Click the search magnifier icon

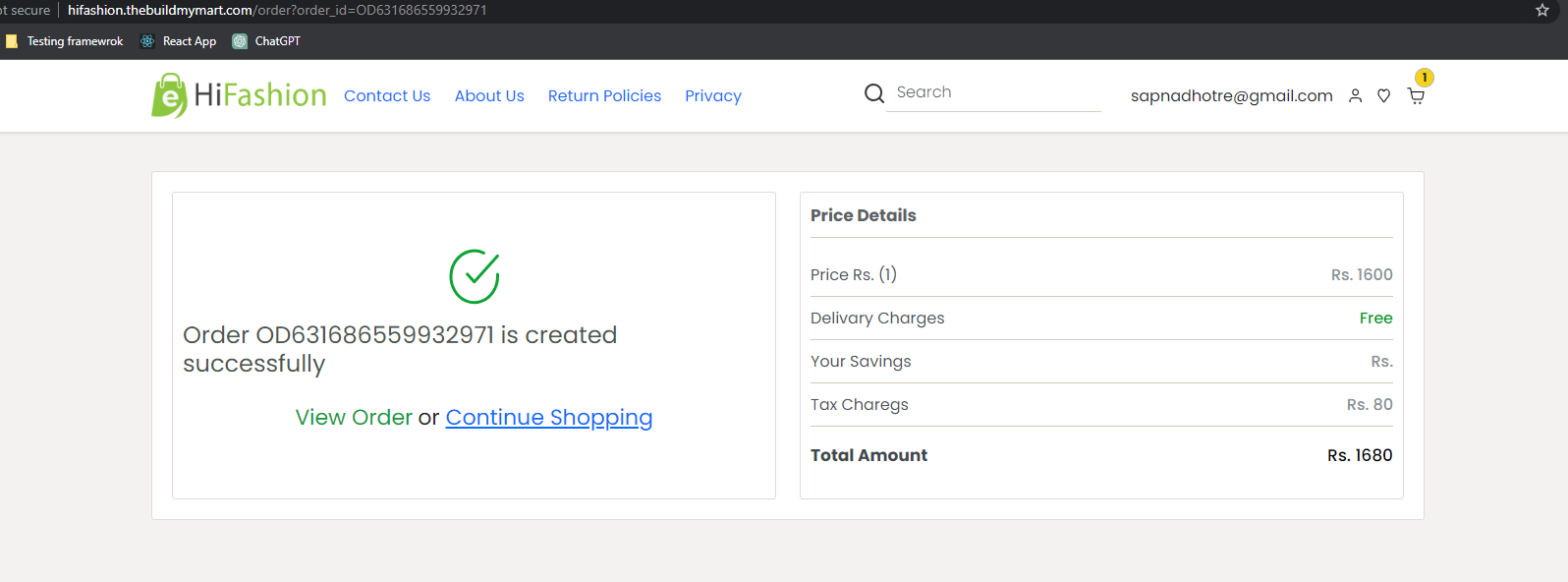(874, 93)
